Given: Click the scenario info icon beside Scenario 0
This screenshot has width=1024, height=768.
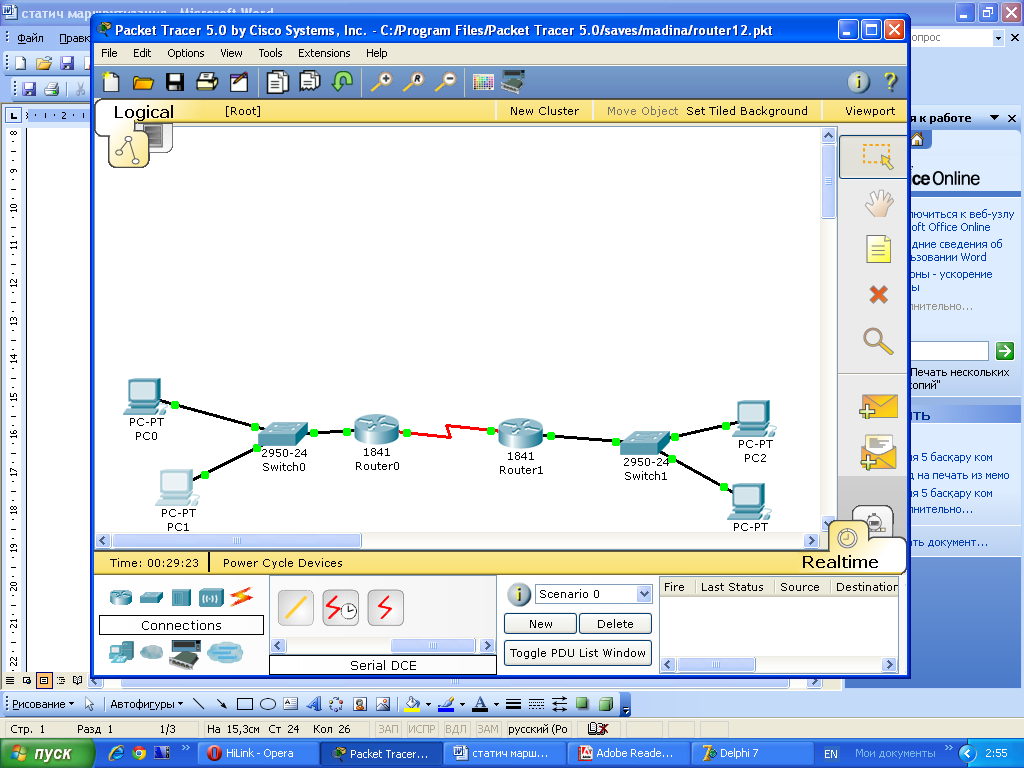Looking at the screenshot, I should click(519, 594).
